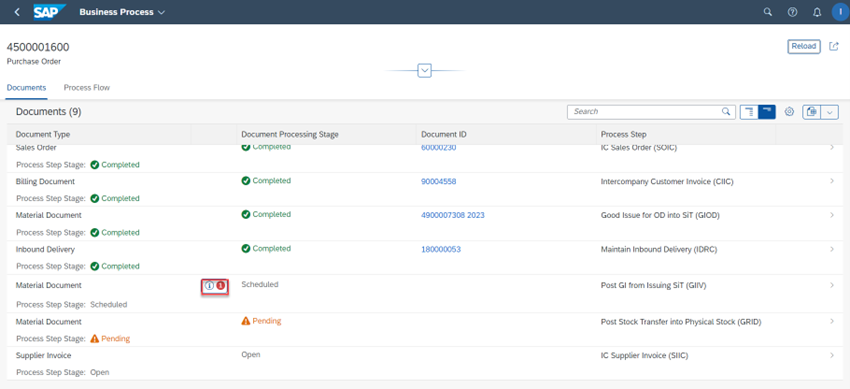Viewport: 850px width, 389px height.
Task: Expand the Supplier Invoice row details chevron
Action: pyautogui.click(x=832, y=355)
